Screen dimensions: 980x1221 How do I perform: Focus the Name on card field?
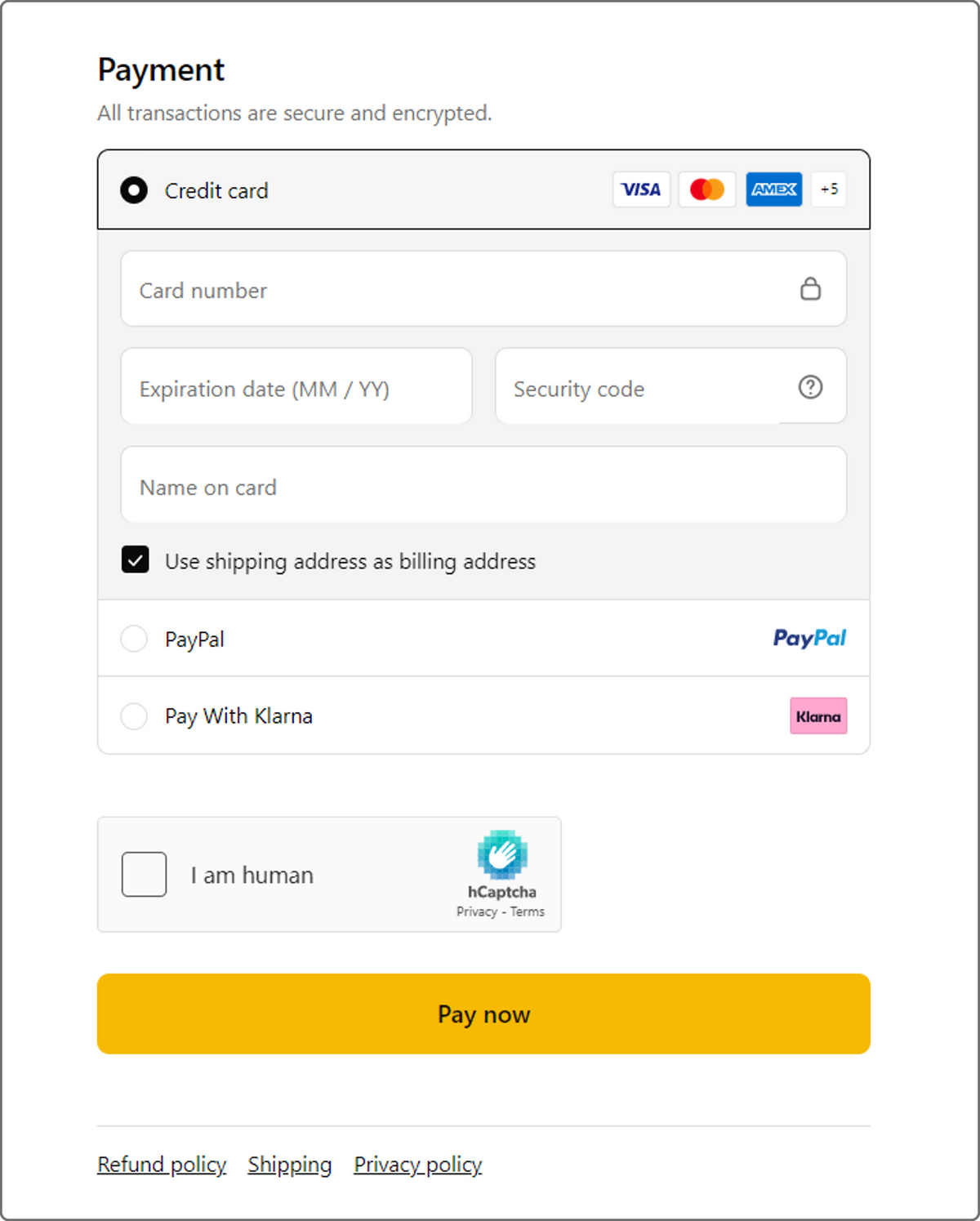click(483, 485)
